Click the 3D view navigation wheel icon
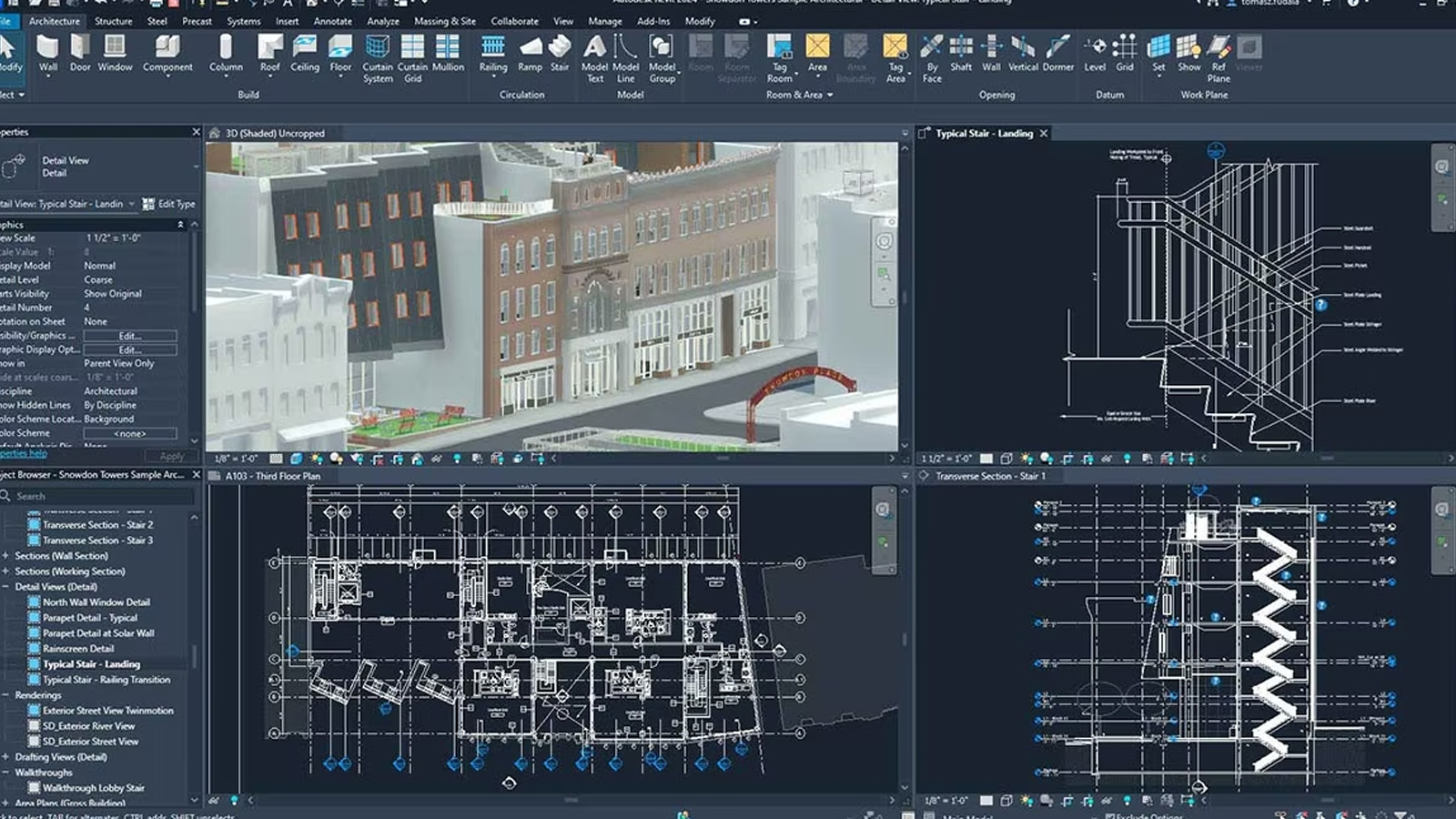The width and height of the screenshot is (1456, 819). click(x=884, y=241)
